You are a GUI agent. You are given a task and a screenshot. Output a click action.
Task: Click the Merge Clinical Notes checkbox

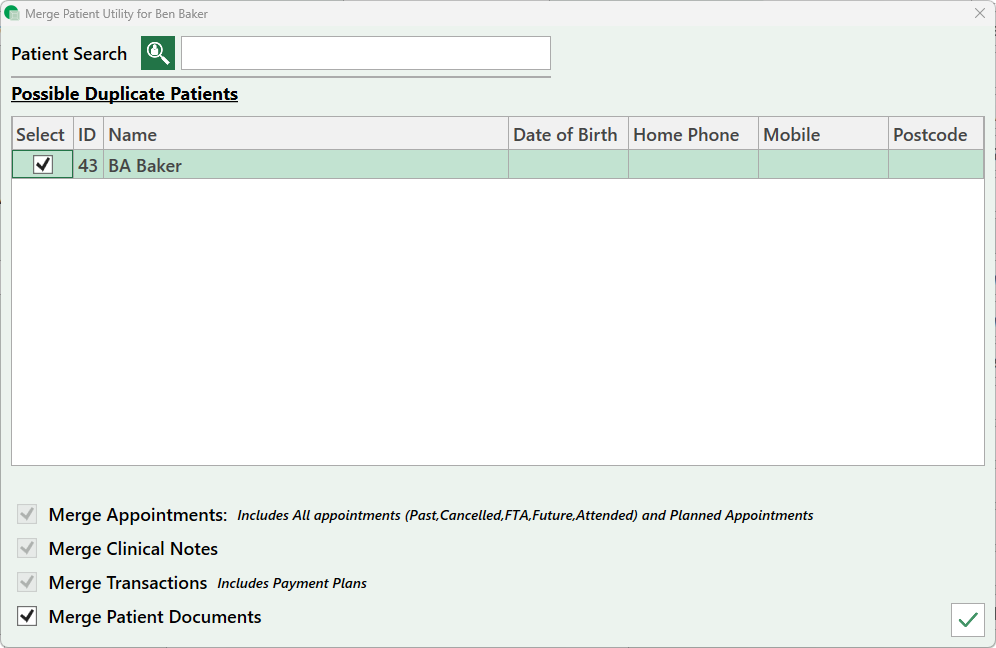(28, 549)
